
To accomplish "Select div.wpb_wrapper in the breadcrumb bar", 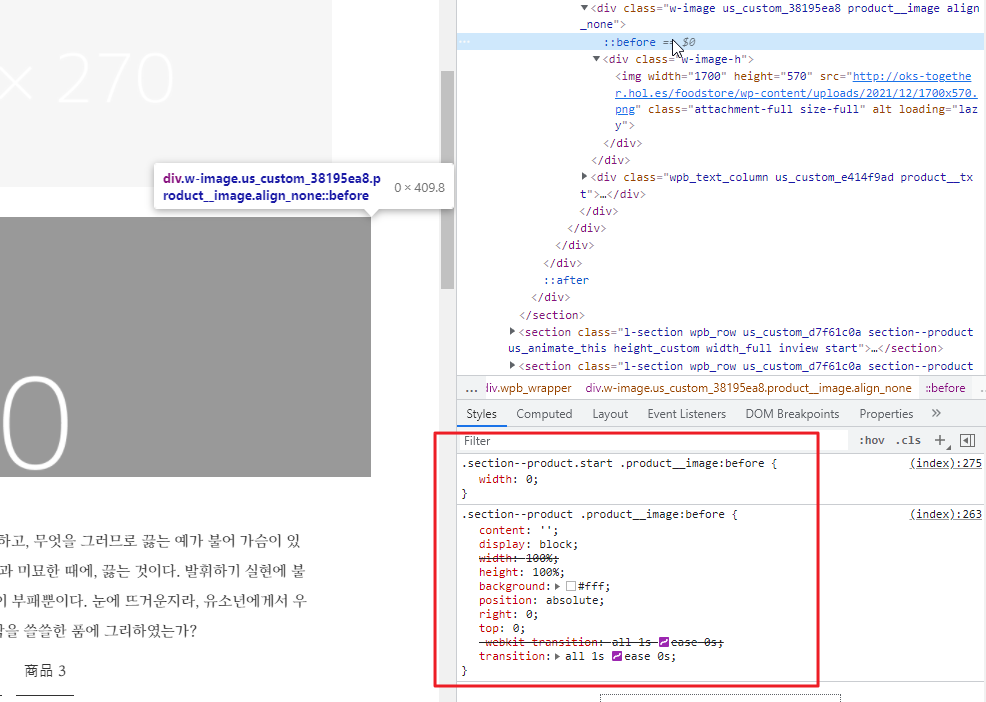I will (528, 388).
